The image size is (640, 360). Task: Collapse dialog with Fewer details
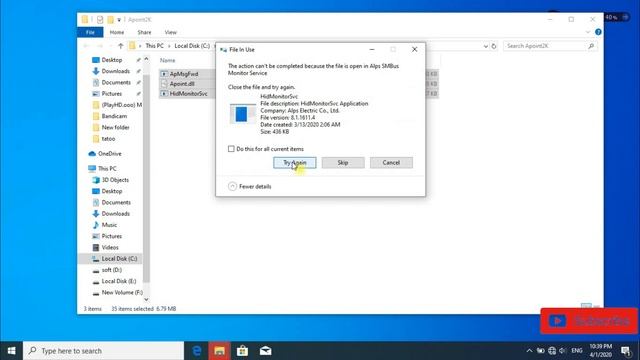pyautogui.click(x=250, y=186)
